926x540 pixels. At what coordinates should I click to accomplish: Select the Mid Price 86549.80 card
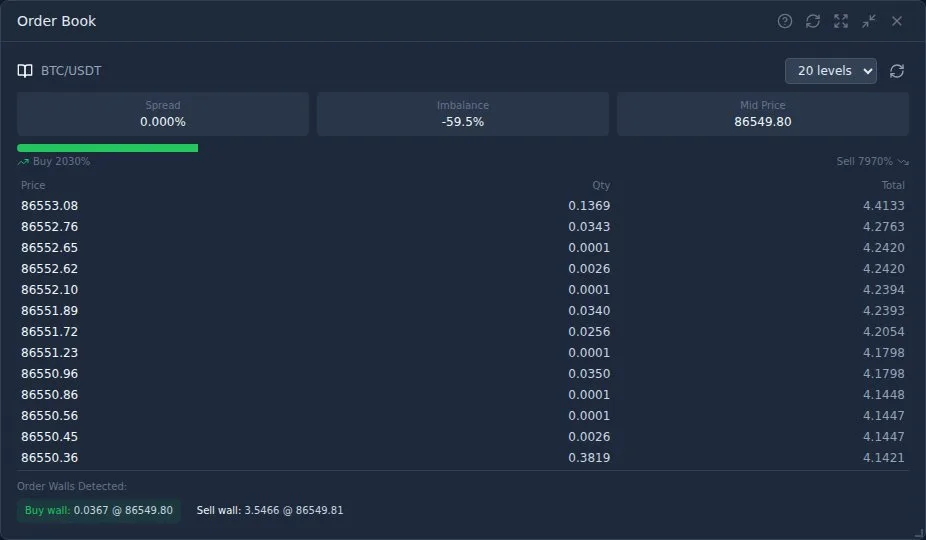(763, 113)
